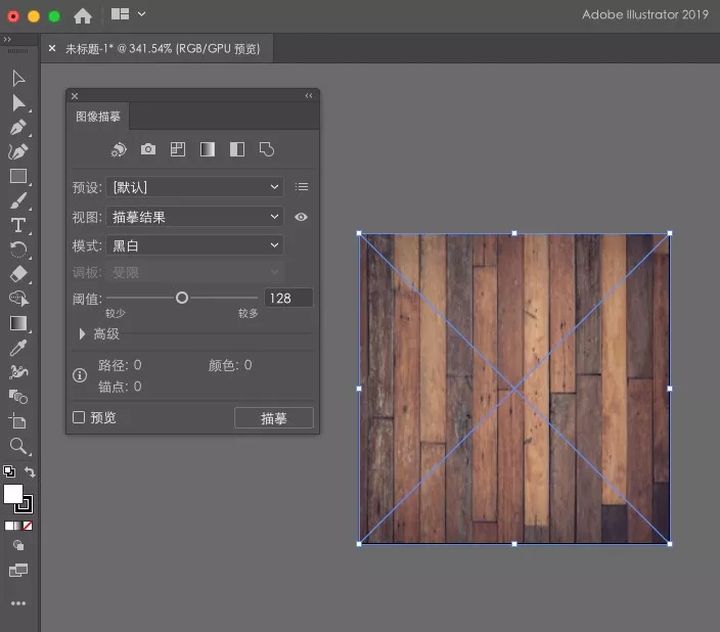Screen dimensions: 720x632
Task: Select the 图像描摹 panel tab
Action: coord(98,117)
